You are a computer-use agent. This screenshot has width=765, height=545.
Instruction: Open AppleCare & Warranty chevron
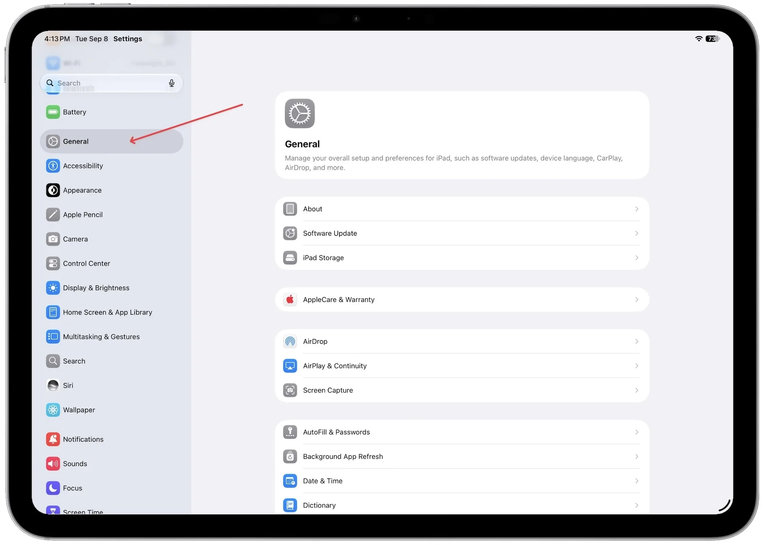point(637,300)
